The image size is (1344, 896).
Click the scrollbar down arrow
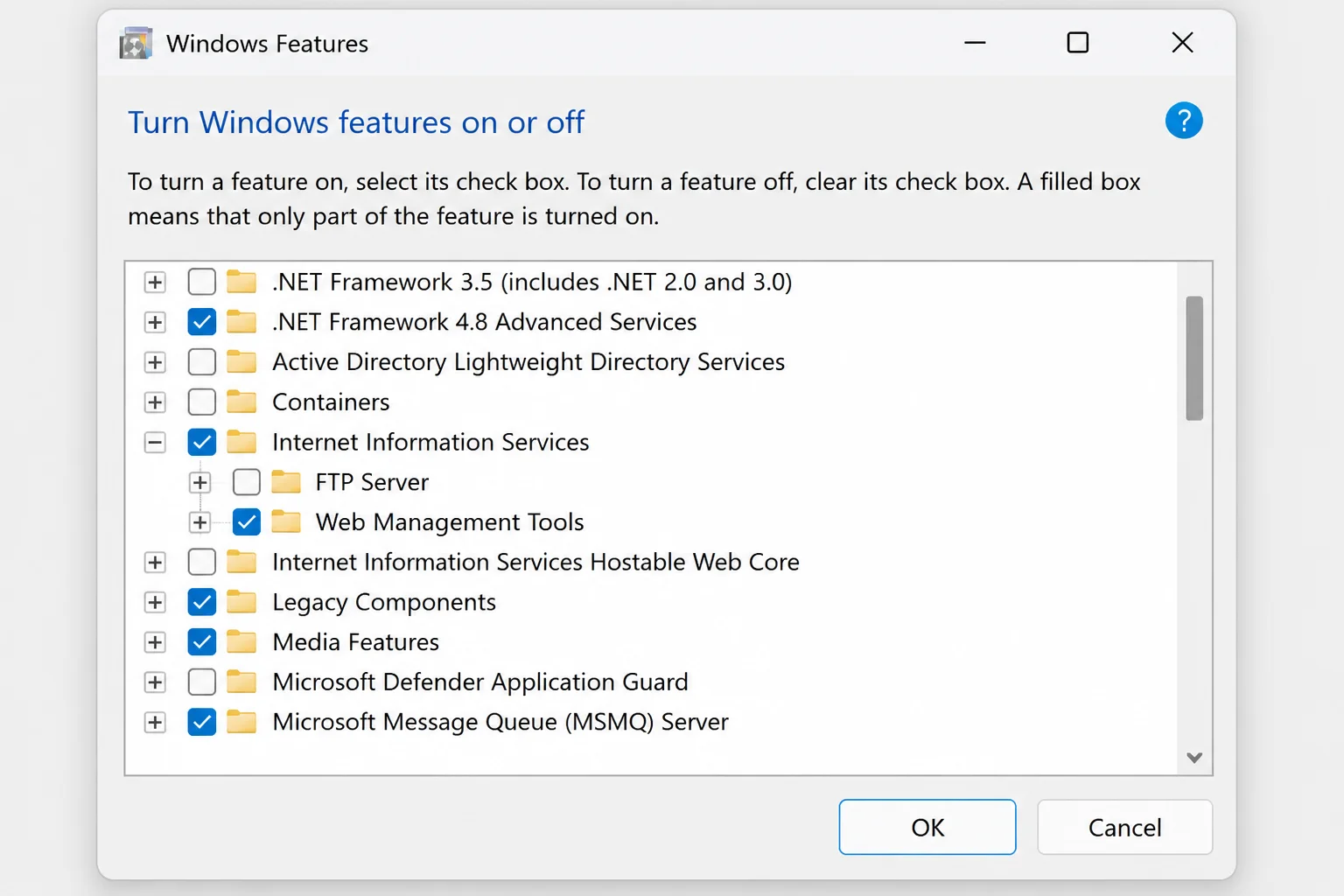(1194, 758)
